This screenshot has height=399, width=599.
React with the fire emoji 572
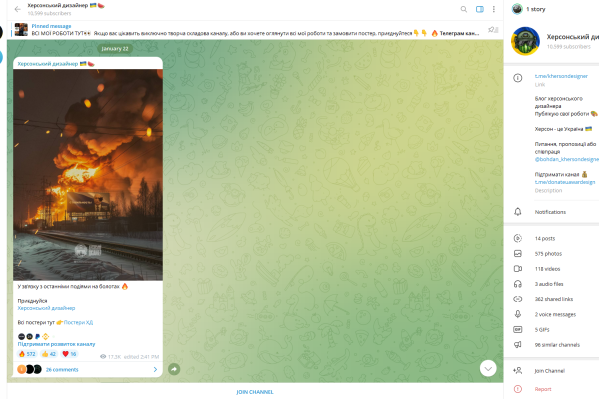(27, 354)
